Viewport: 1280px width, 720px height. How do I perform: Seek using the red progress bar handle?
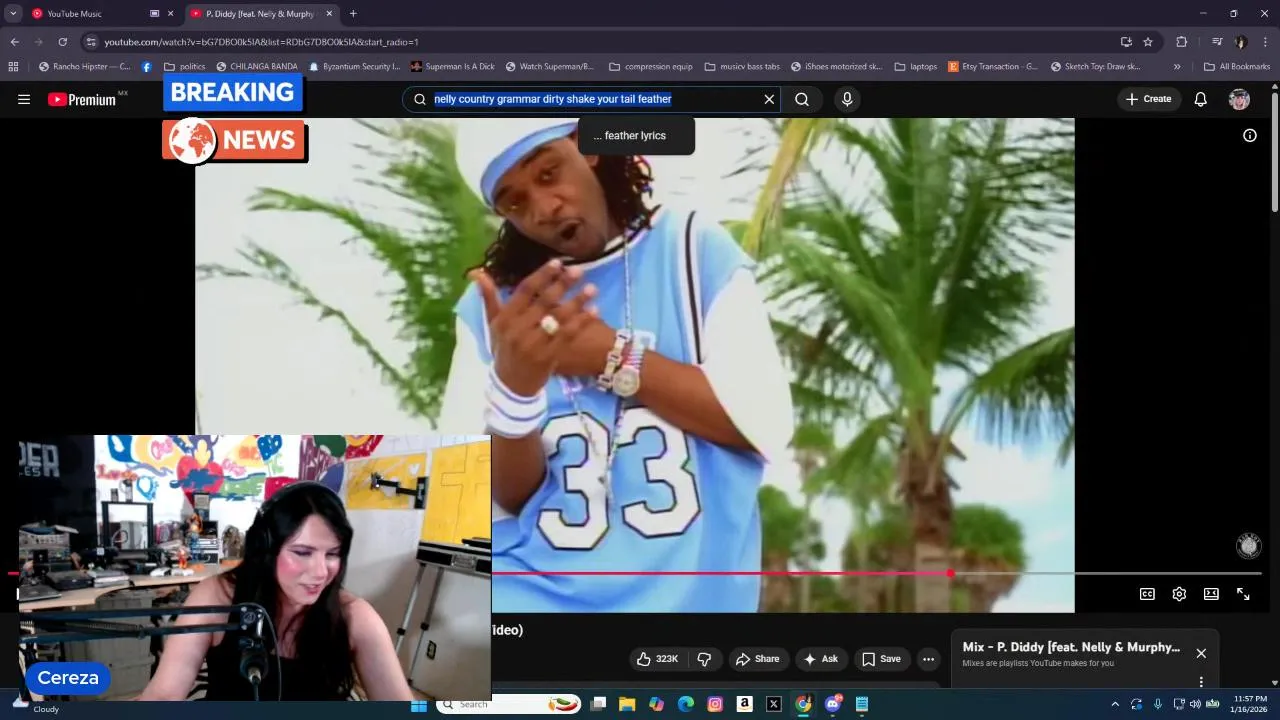tap(950, 573)
